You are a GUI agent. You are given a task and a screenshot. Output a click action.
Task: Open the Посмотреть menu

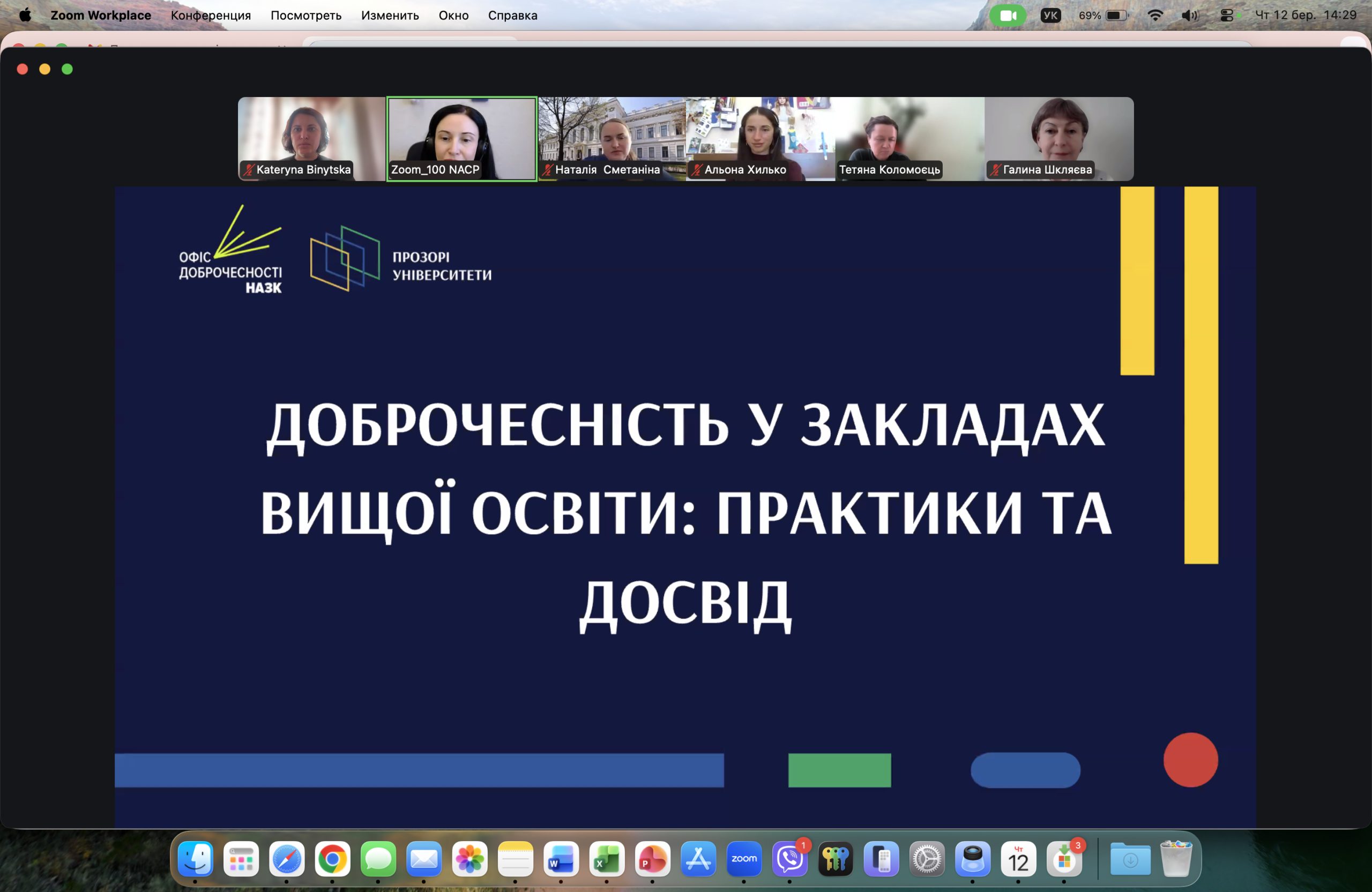pyautogui.click(x=306, y=16)
